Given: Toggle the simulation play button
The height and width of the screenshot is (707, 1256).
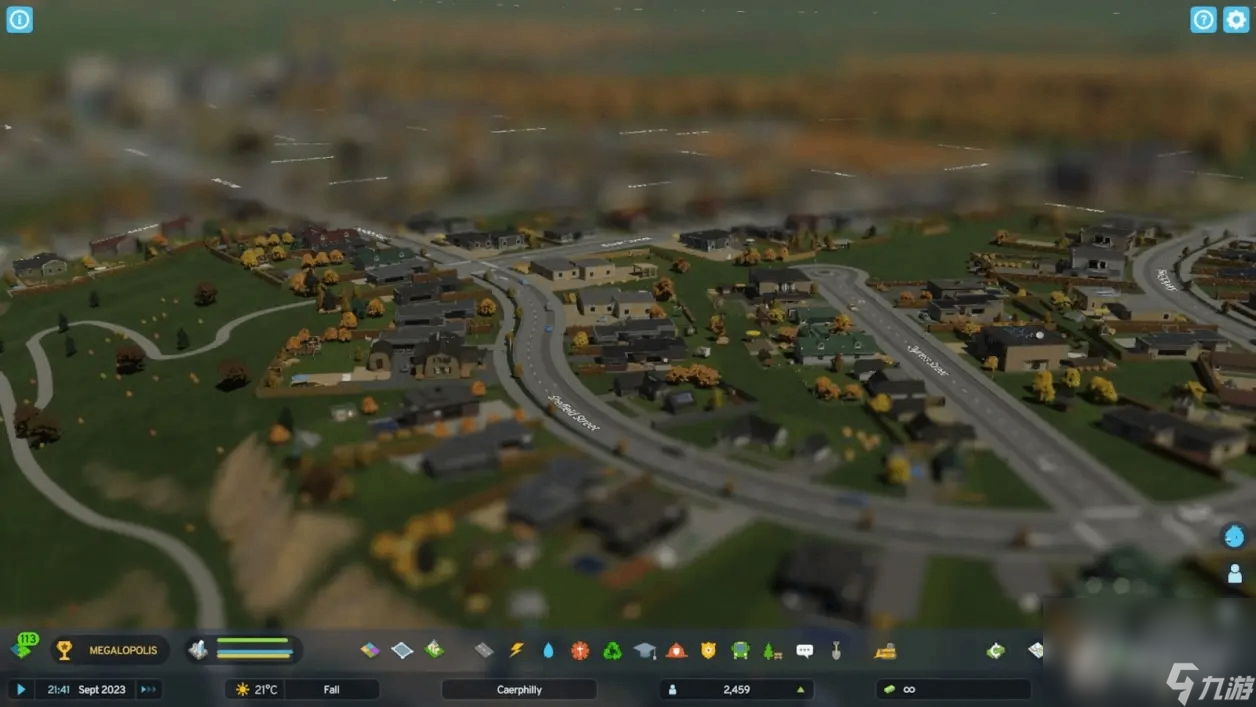Looking at the screenshot, I should (x=20, y=689).
